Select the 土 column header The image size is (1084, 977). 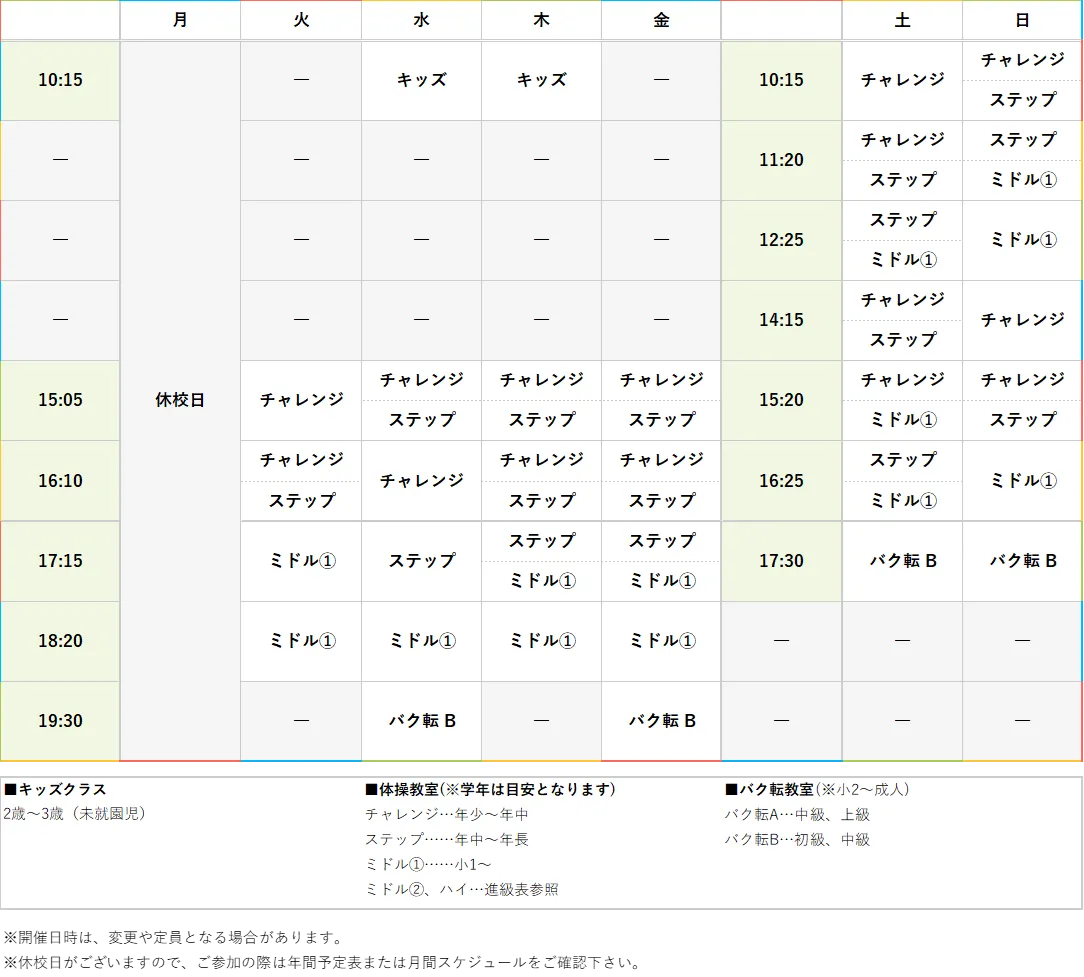[x=901, y=20]
